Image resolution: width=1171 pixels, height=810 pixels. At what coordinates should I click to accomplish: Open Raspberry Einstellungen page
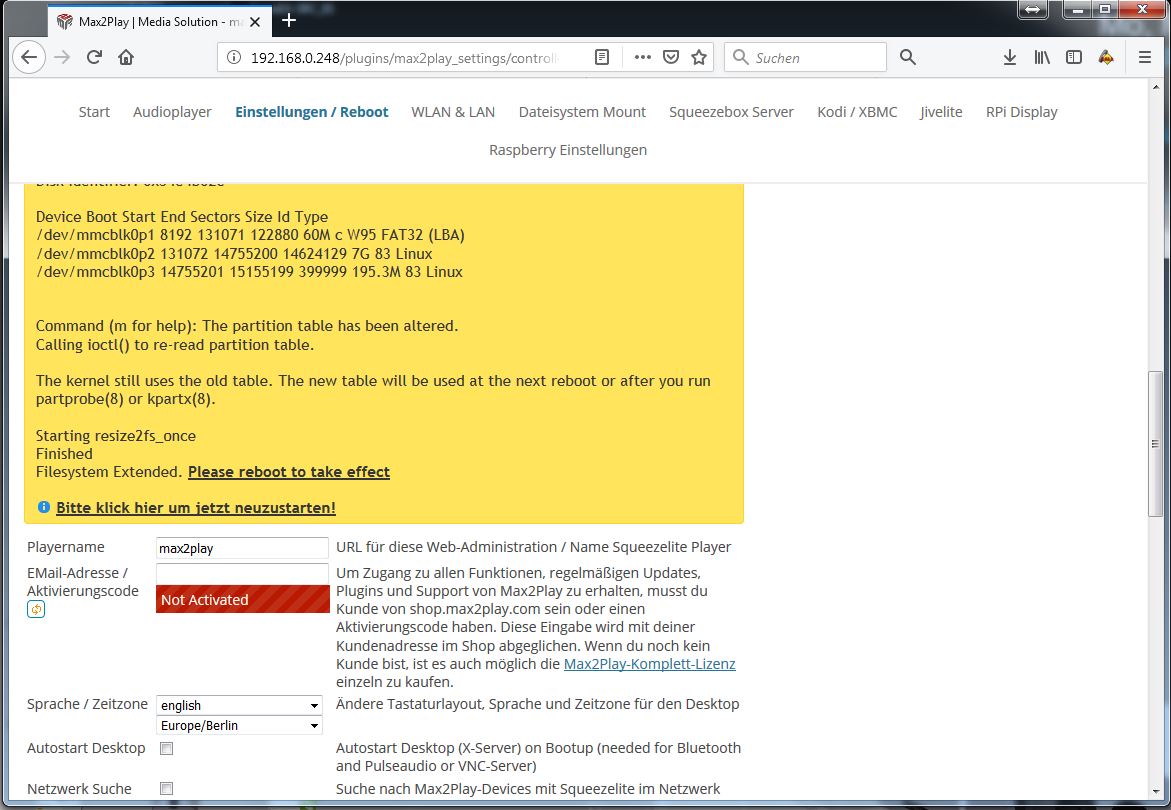click(x=568, y=150)
